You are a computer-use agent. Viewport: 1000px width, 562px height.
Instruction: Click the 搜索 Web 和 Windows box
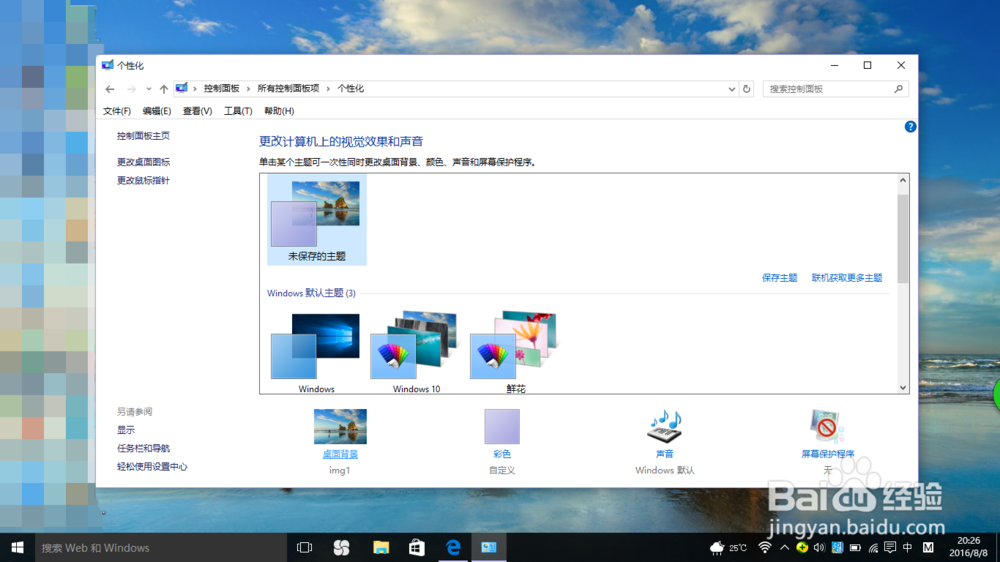coord(160,547)
